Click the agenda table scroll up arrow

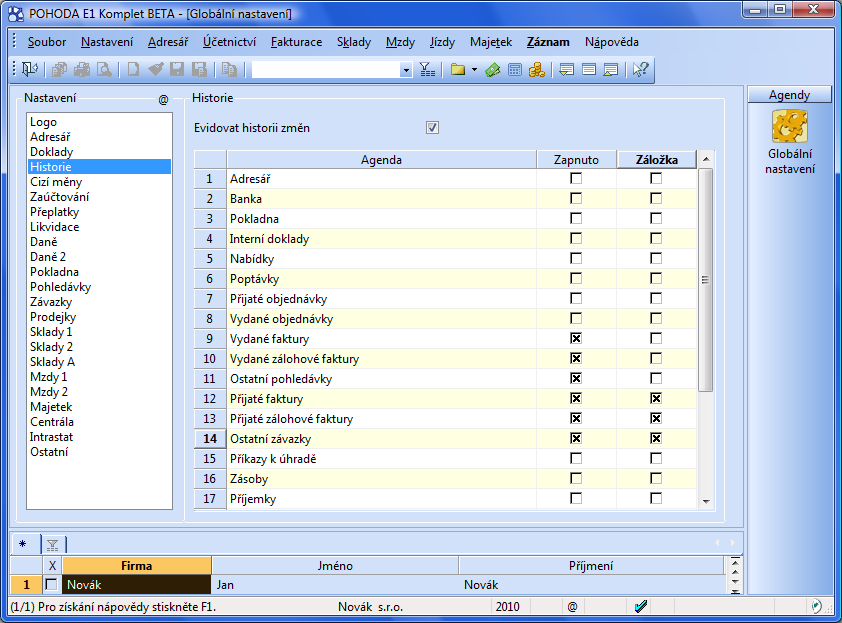point(706,159)
